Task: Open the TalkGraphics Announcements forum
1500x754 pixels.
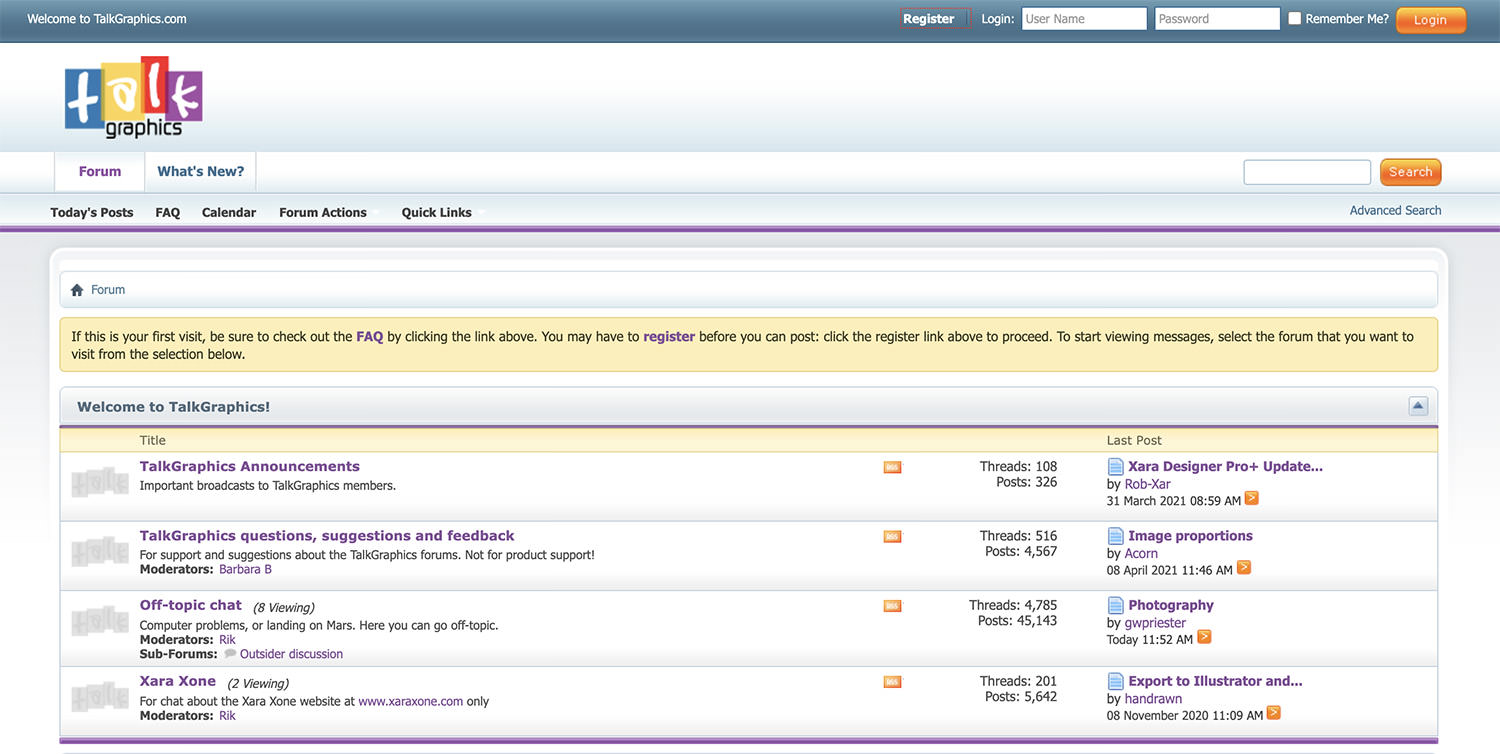Action: 250,467
